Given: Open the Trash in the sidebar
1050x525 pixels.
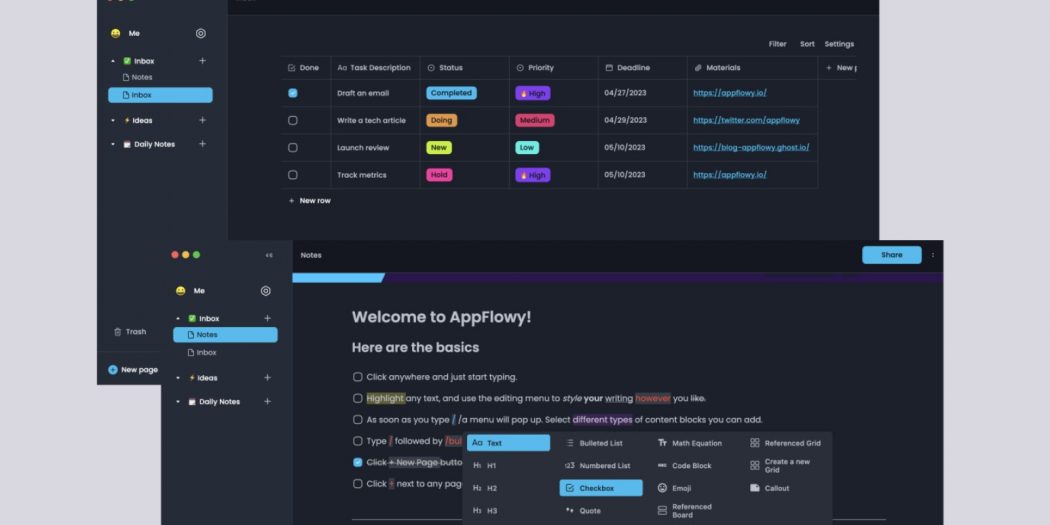Looking at the screenshot, I should (x=129, y=332).
